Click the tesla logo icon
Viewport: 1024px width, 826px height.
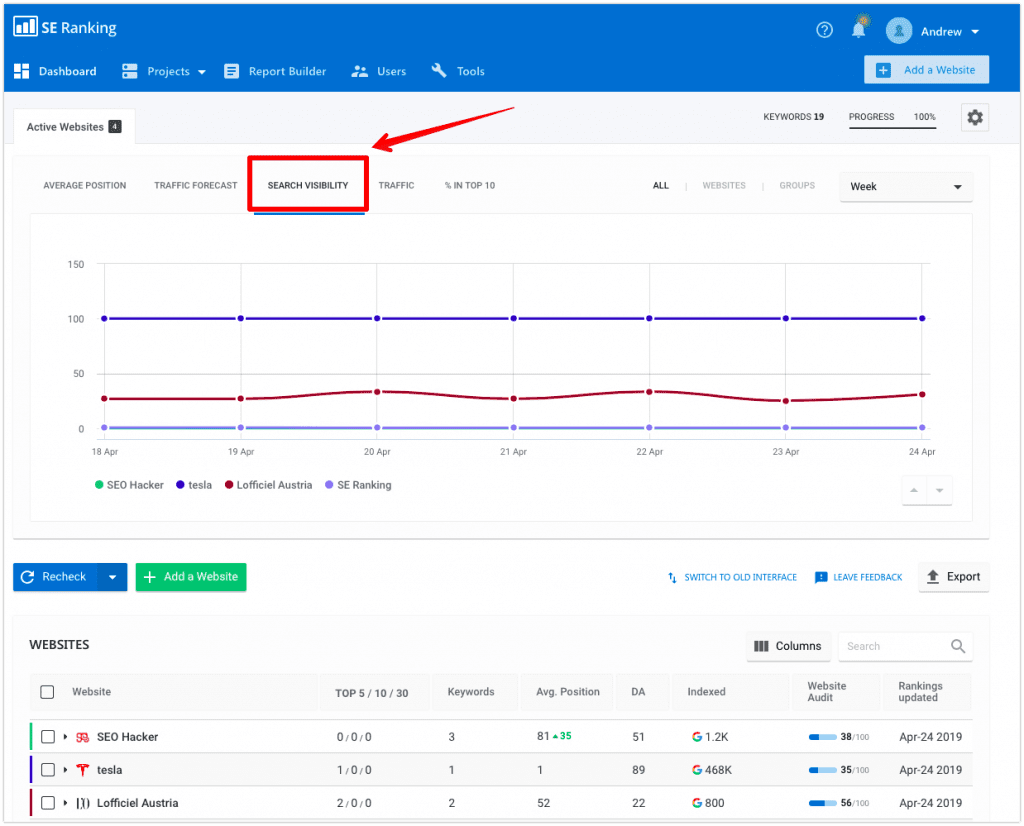point(82,770)
